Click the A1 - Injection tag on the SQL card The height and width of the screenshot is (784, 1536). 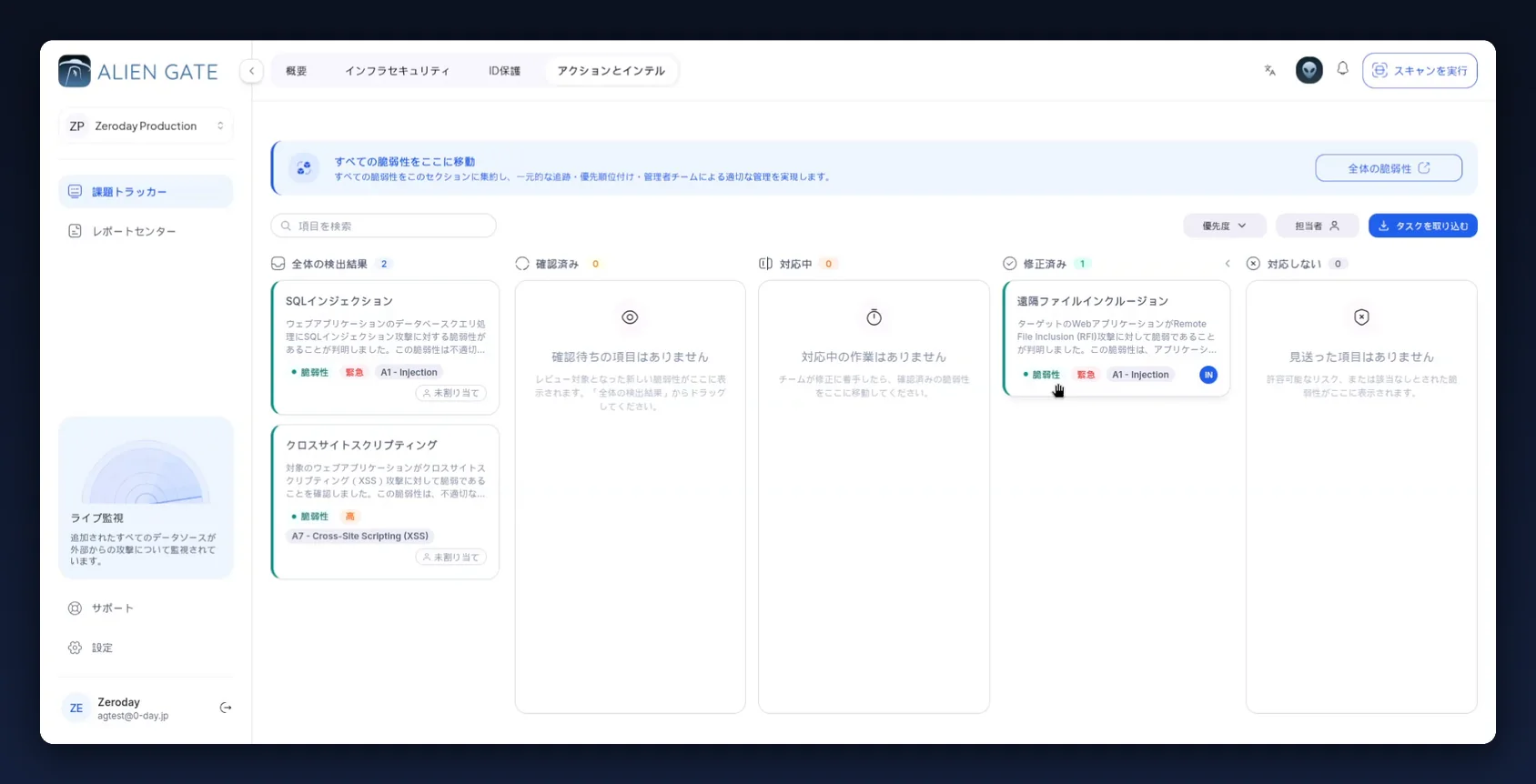click(x=409, y=373)
